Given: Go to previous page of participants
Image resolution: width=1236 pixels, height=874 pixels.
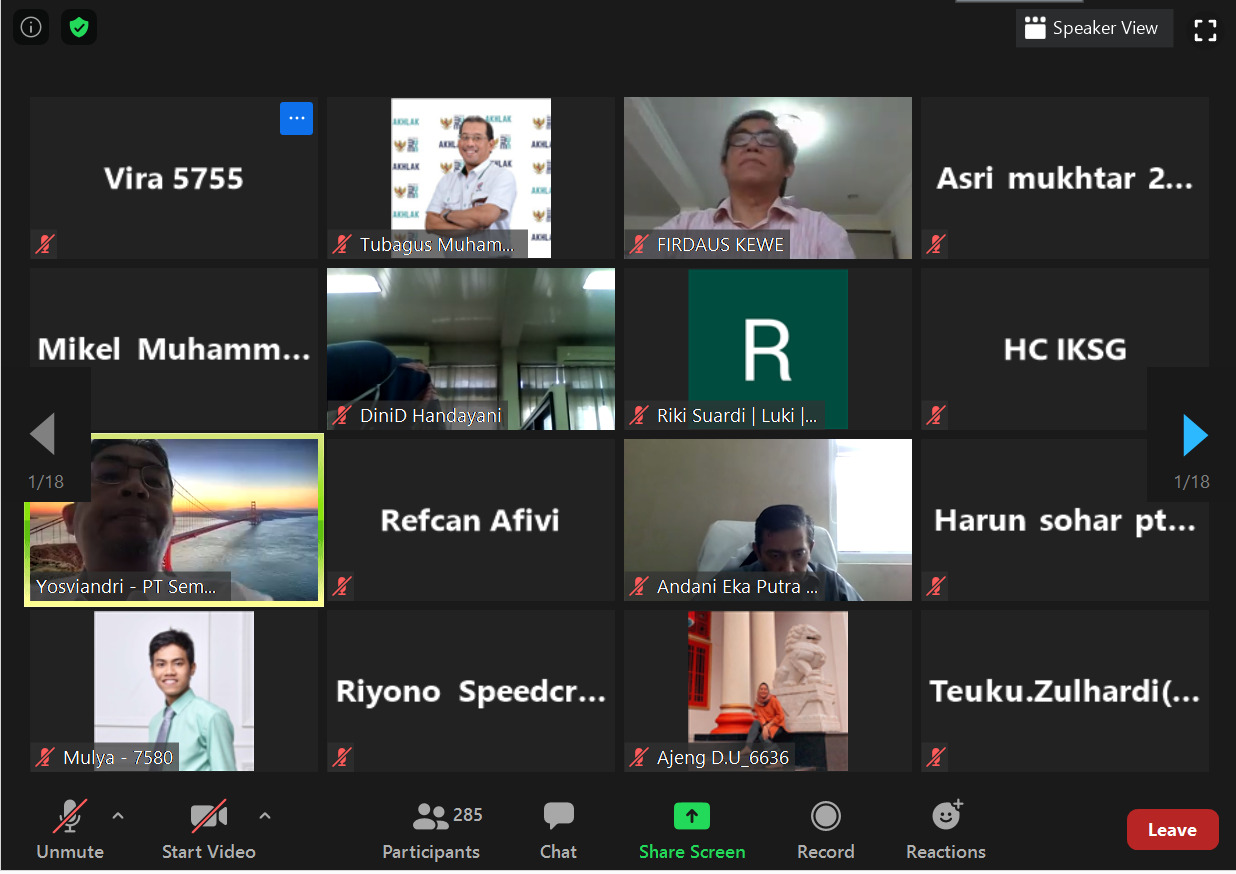Looking at the screenshot, I should pyautogui.click(x=42, y=436).
